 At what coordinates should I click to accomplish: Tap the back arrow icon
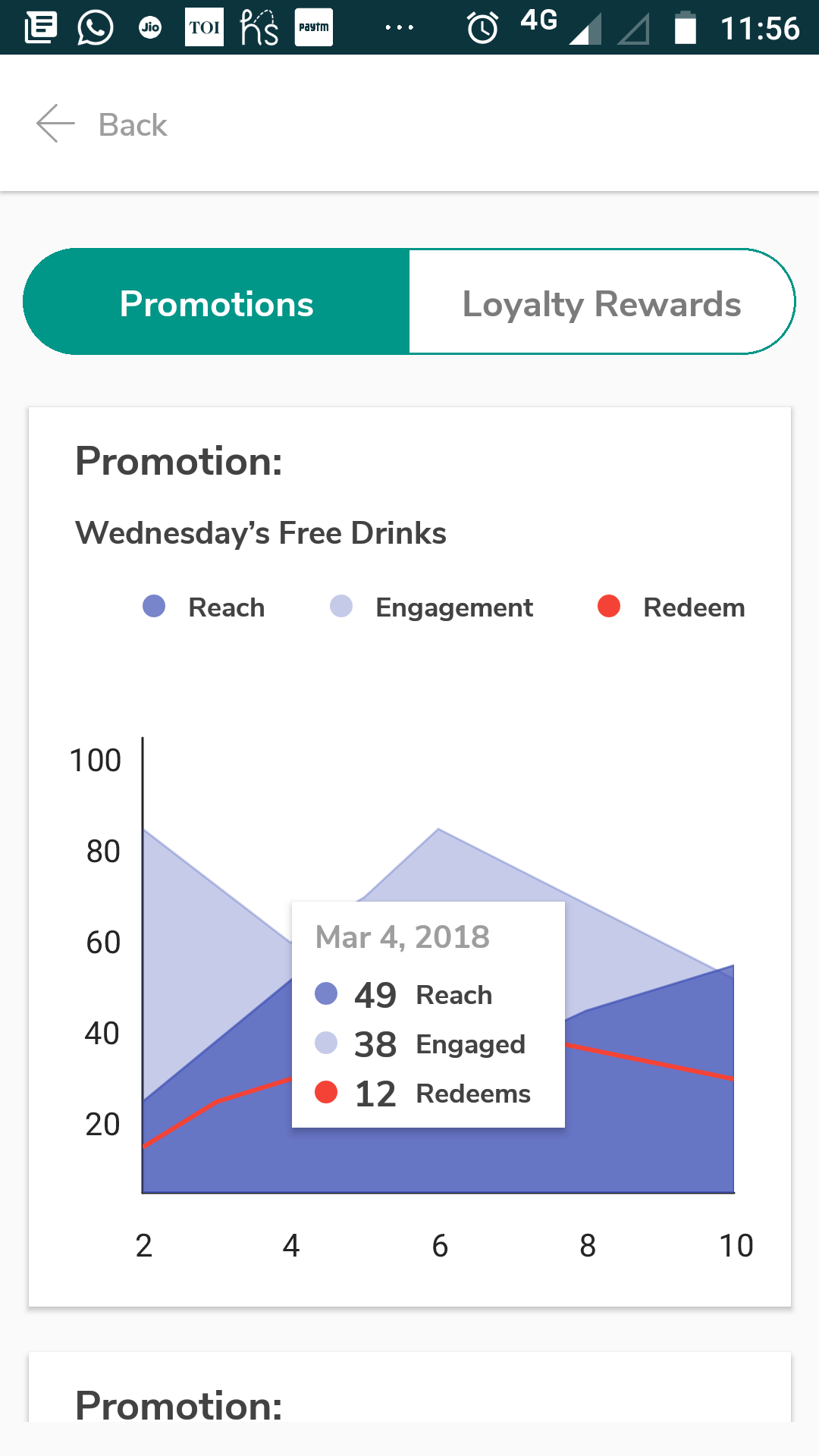(x=55, y=124)
